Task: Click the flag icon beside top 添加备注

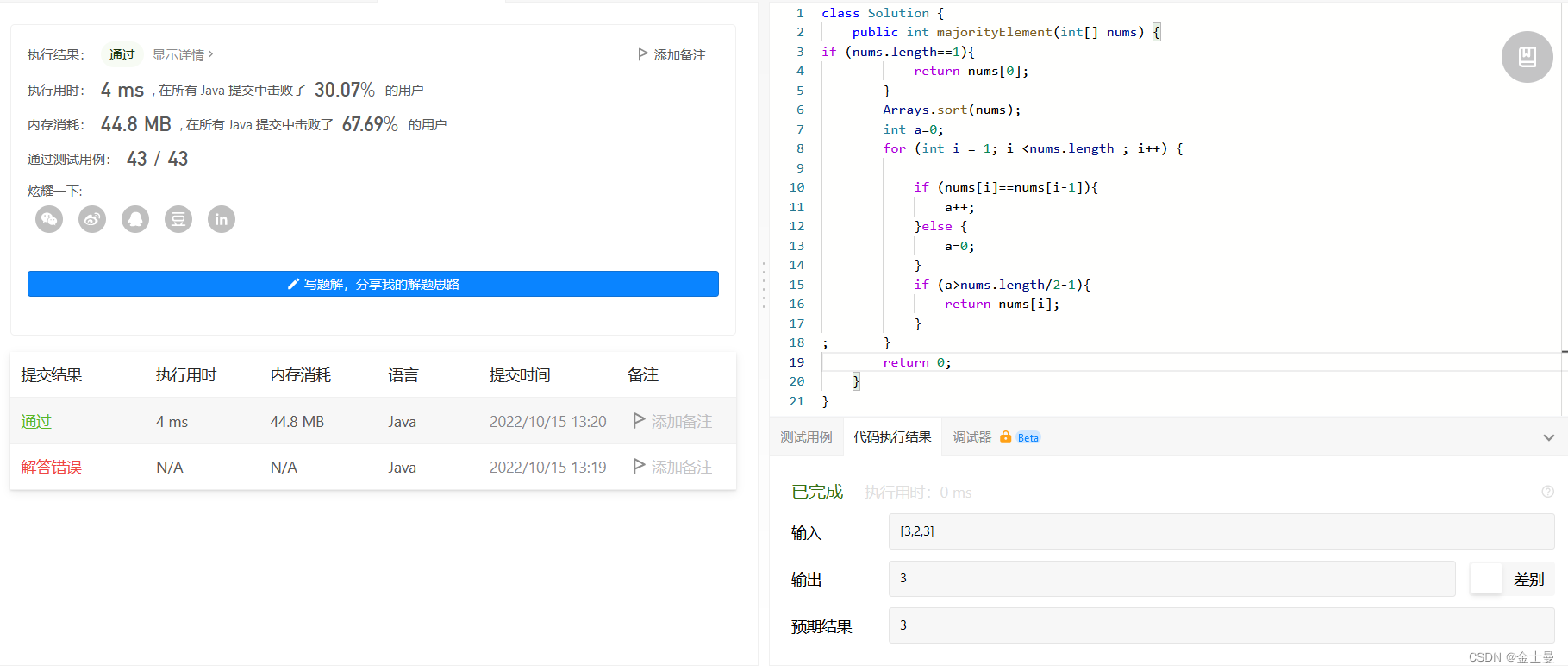Action: [643, 54]
